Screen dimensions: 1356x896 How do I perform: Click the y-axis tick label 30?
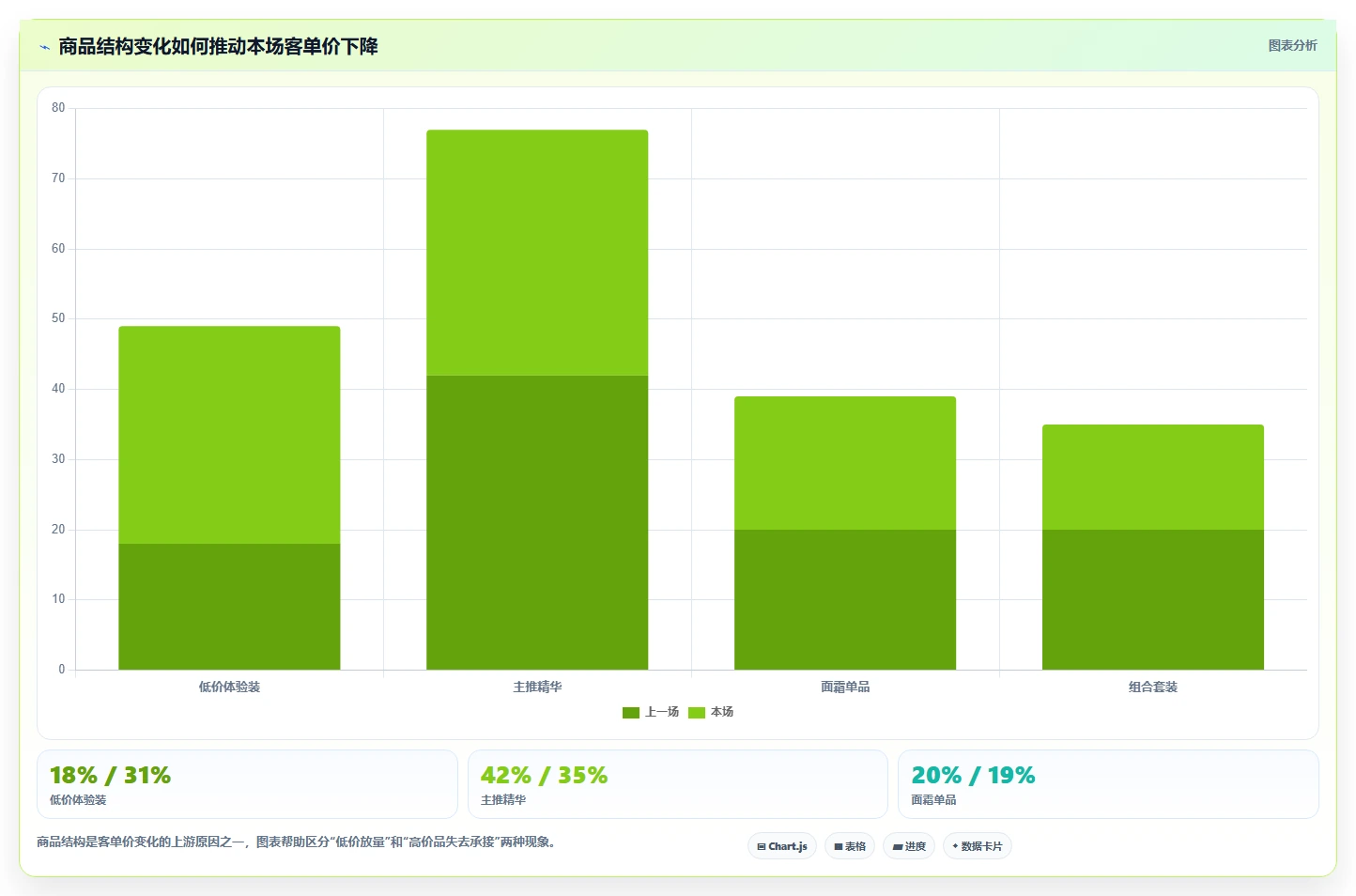coord(58,459)
